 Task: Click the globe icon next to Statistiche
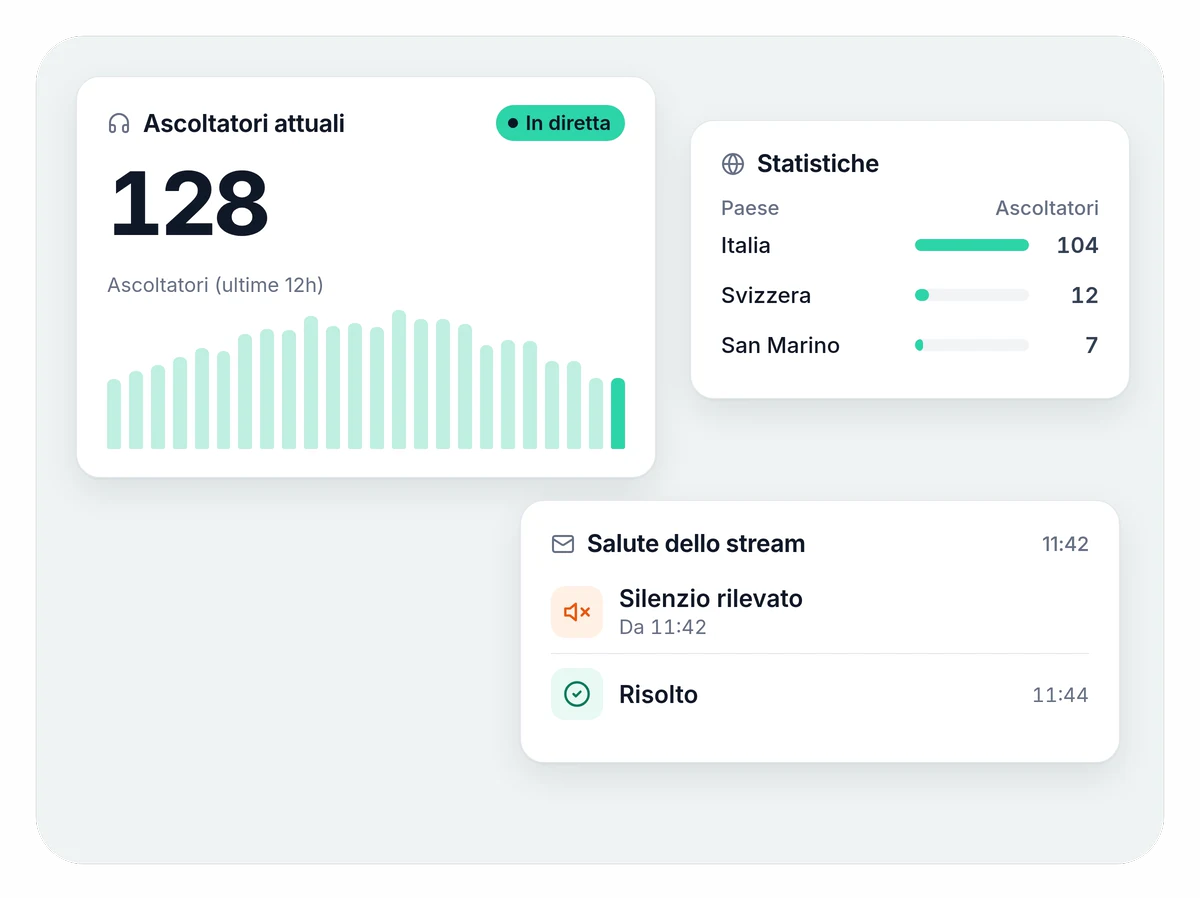tap(733, 164)
